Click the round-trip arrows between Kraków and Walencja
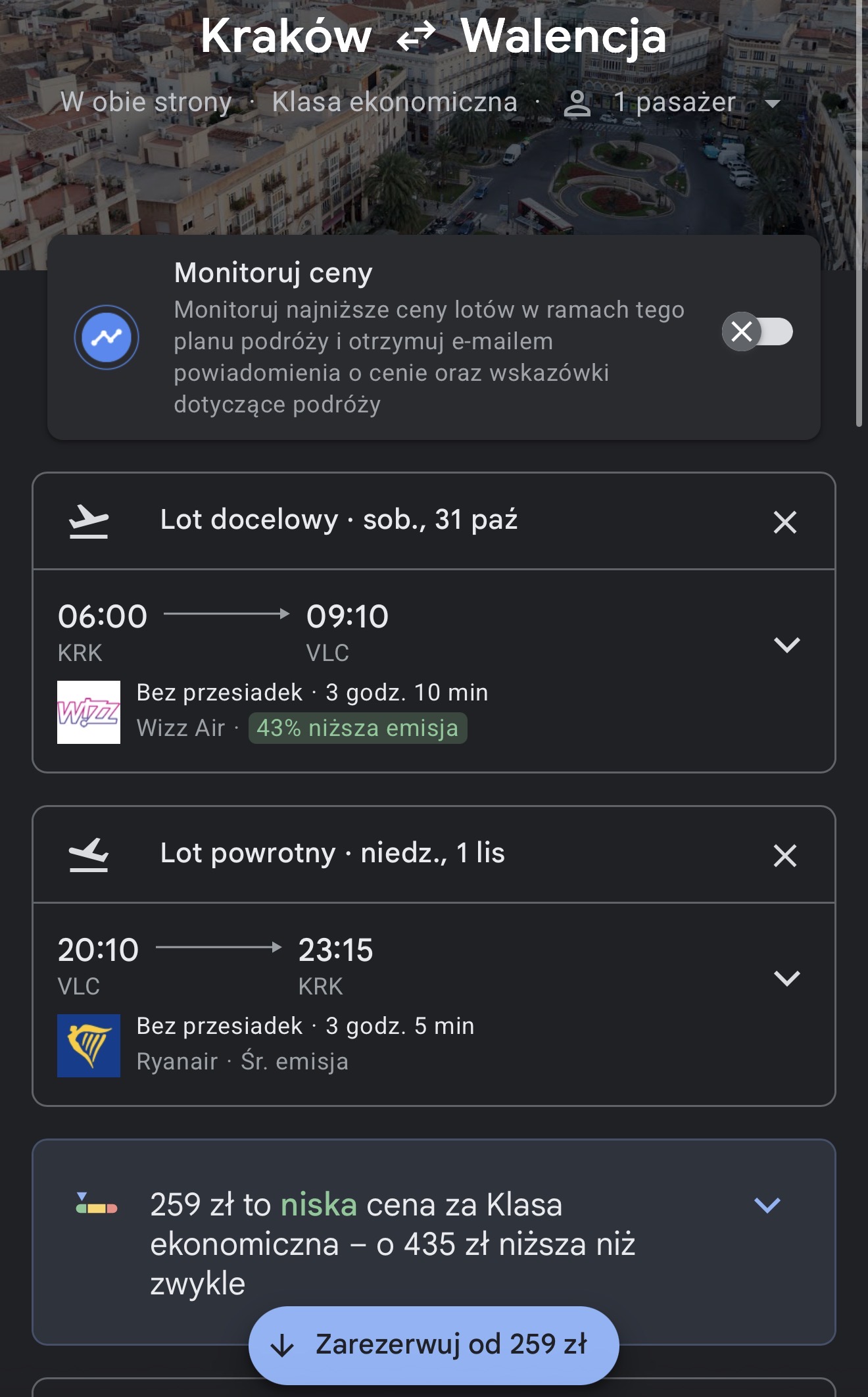The image size is (868, 1397). pos(416,36)
